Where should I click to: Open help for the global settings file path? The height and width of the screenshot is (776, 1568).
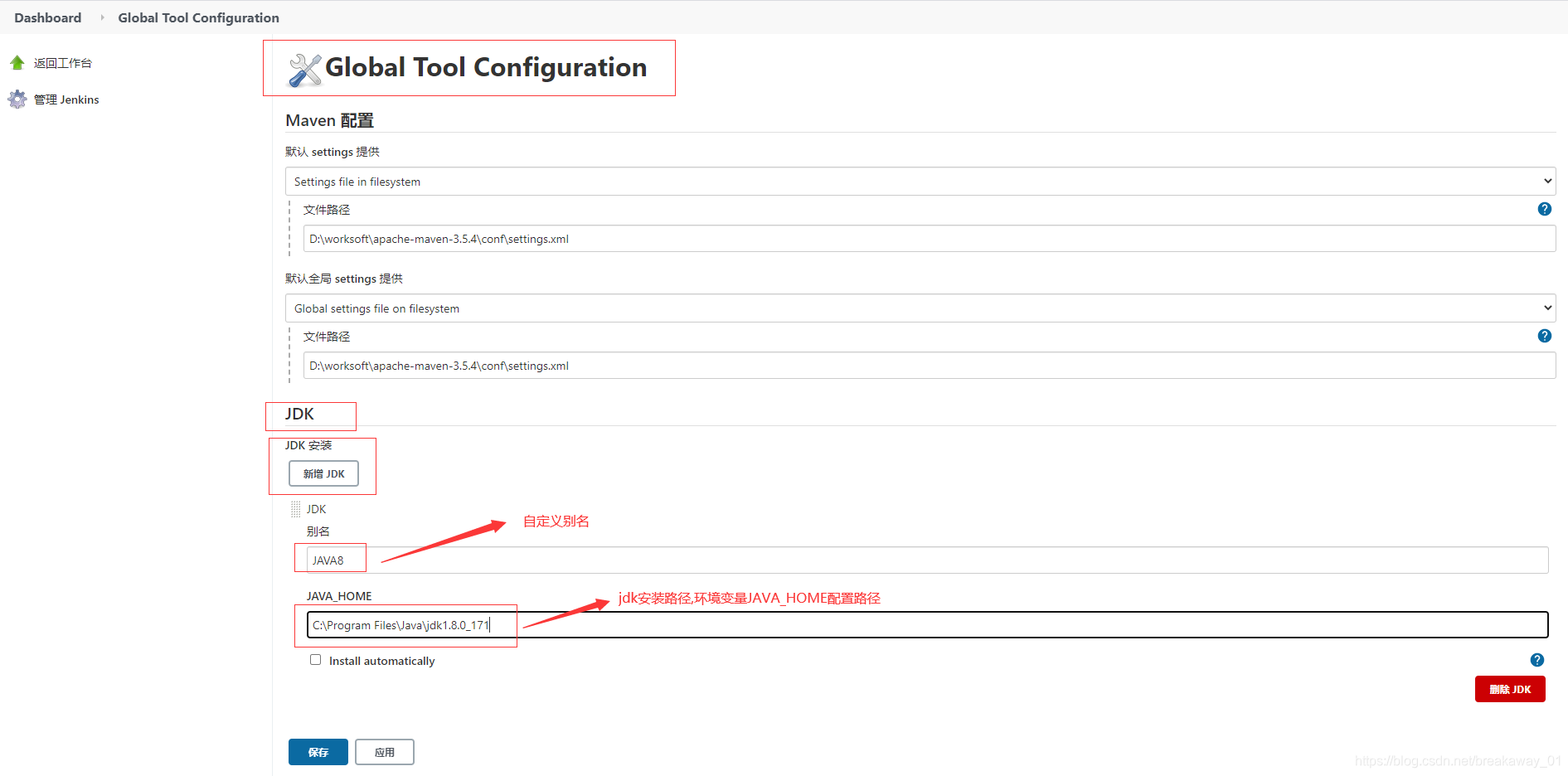1544,336
